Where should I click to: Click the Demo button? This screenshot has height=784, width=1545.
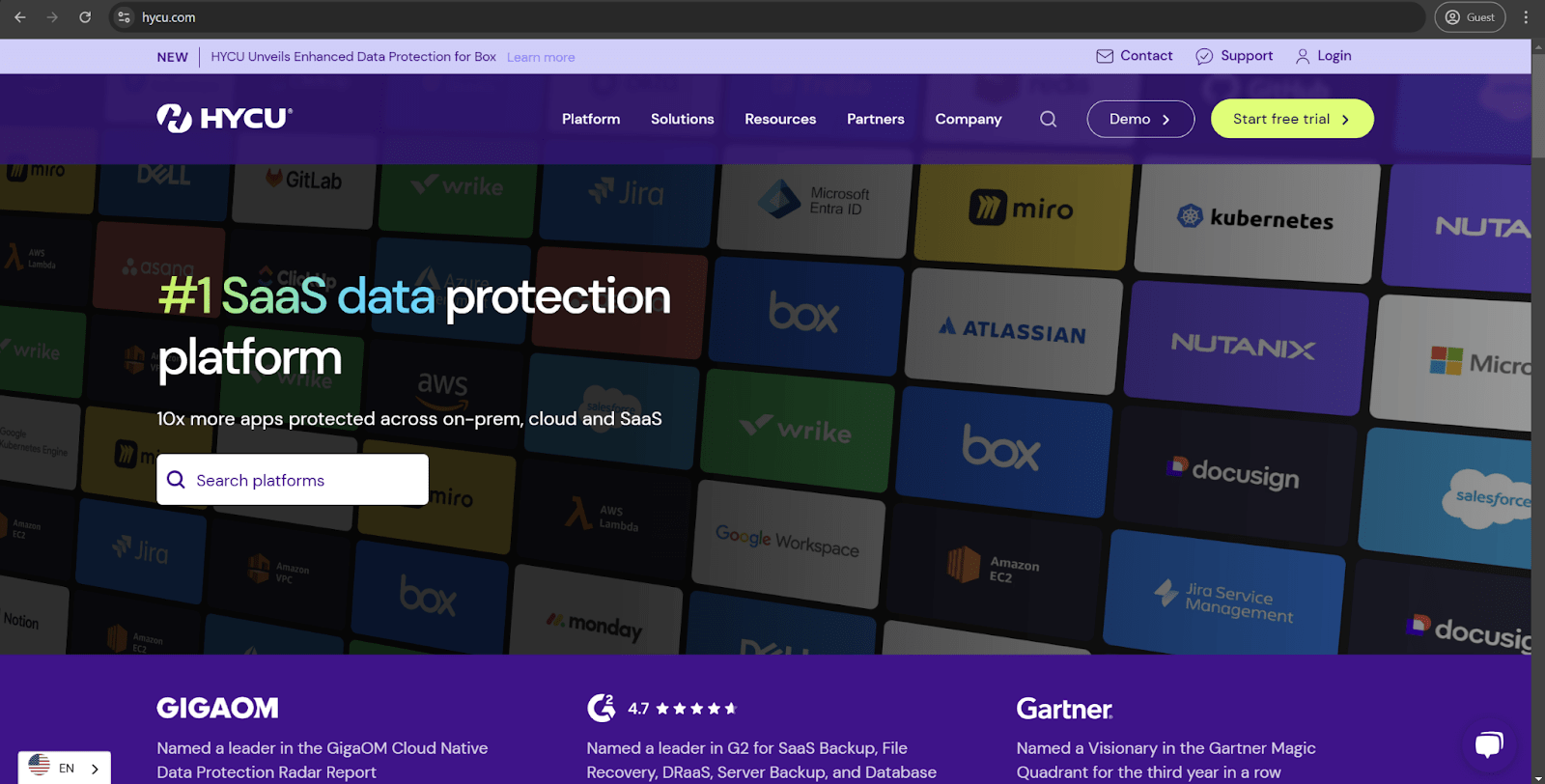[x=1139, y=119]
